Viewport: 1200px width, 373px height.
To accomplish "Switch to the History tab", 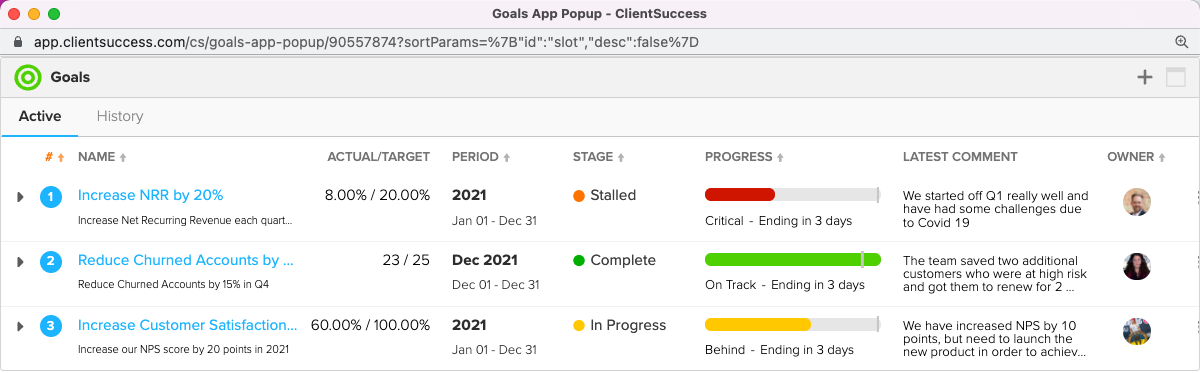I will 120,116.
